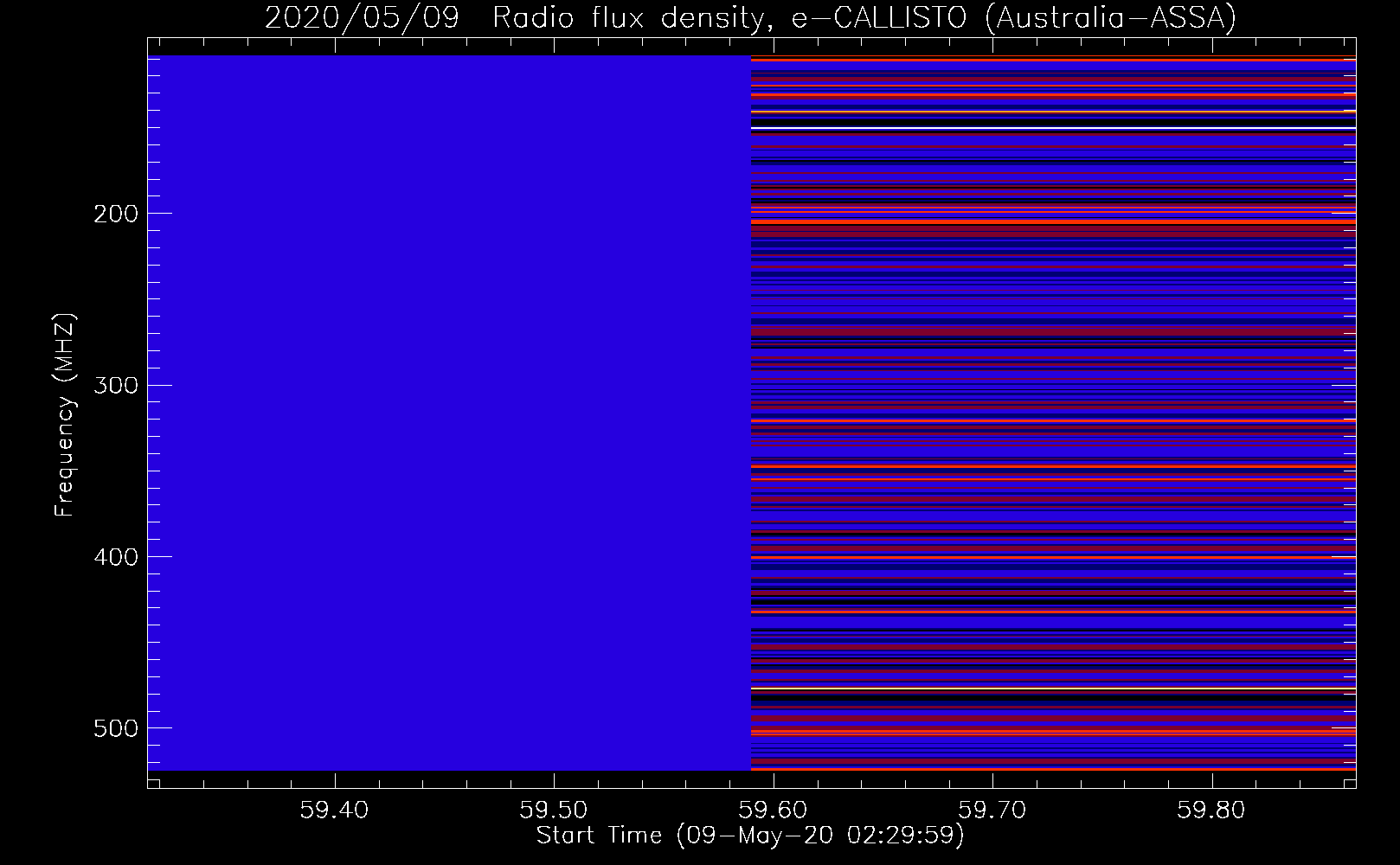
Task: Click the plot title 'Radio flux density, e-CALLISTO (Australia-ASSA)'
Action: pyautogui.click(x=864, y=18)
